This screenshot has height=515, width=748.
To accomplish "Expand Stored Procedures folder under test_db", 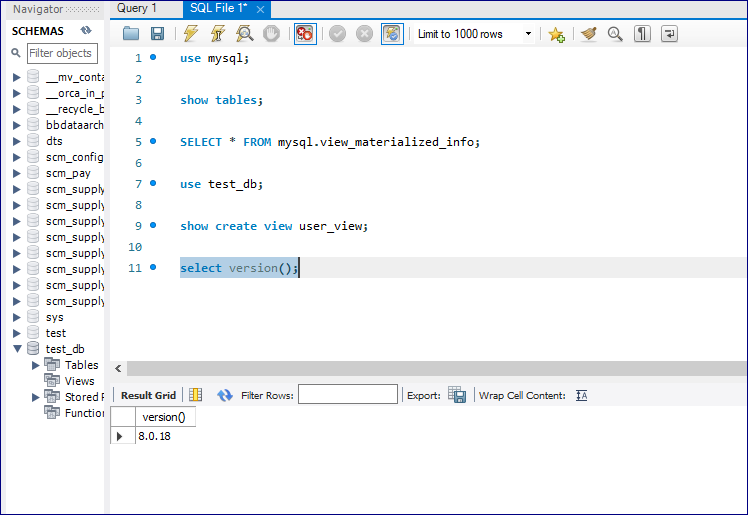I will pyautogui.click(x=35, y=397).
